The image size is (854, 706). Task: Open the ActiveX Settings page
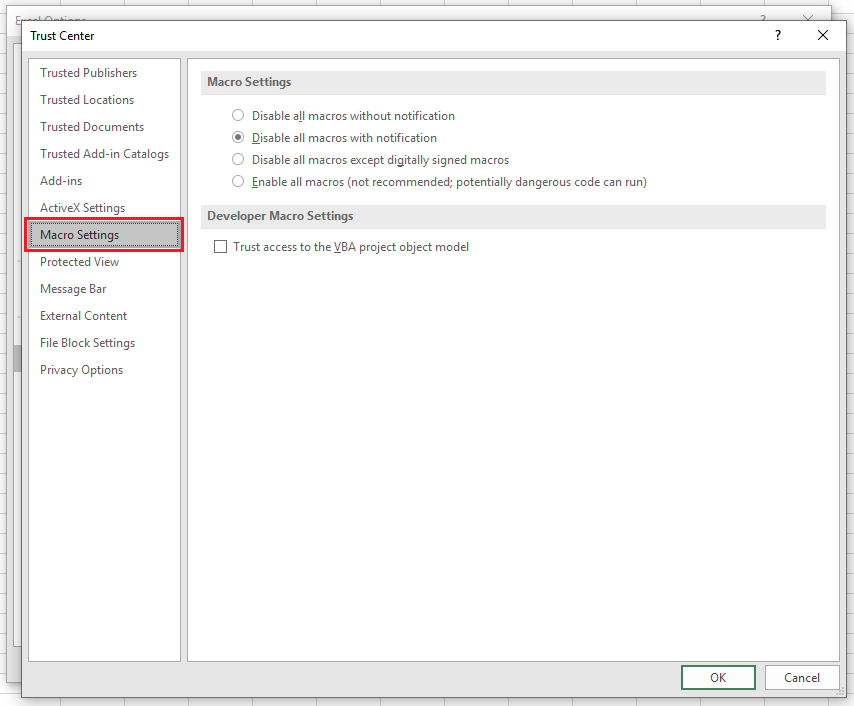coord(83,207)
